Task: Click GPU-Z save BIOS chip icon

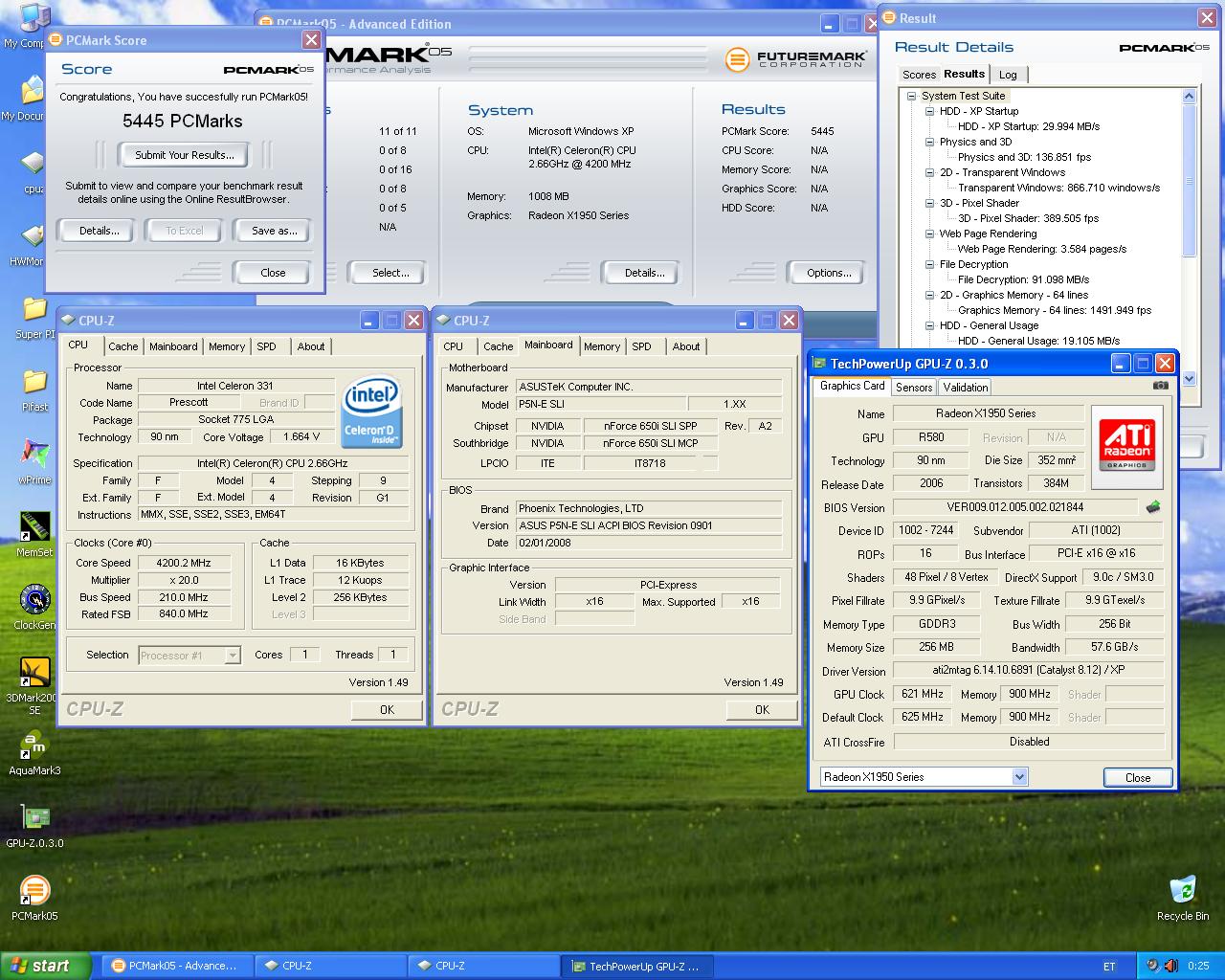Action: pos(1153,507)
